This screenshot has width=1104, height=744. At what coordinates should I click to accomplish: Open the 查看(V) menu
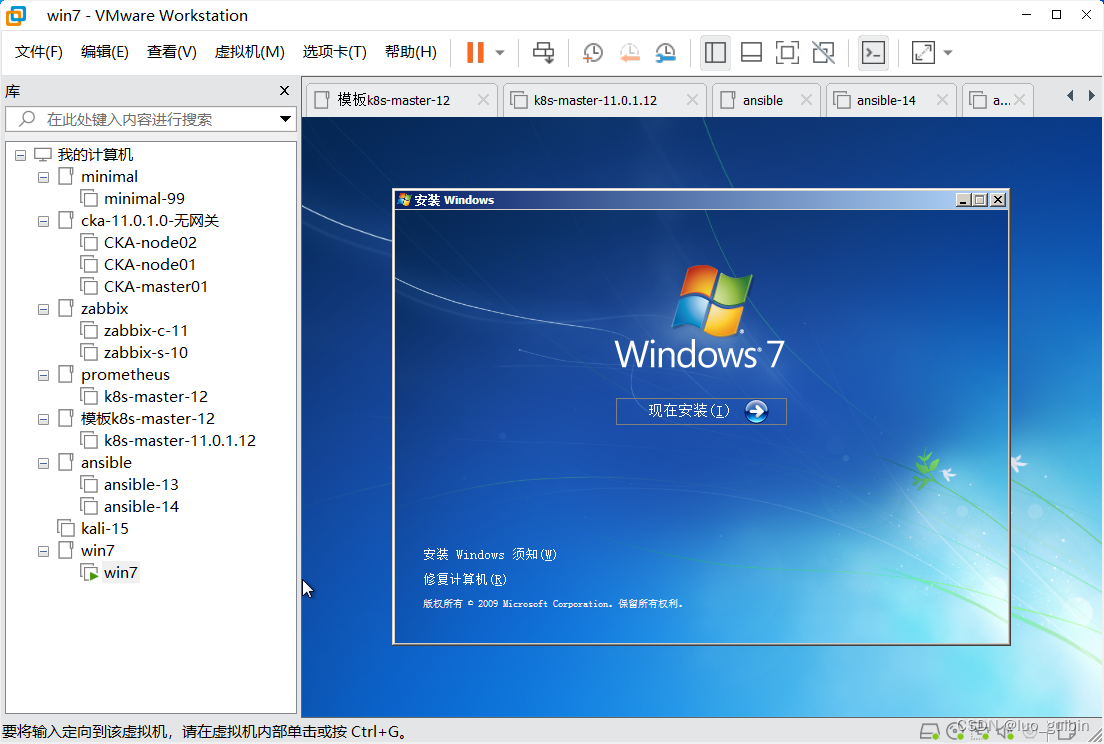click(x=172, y=52)
